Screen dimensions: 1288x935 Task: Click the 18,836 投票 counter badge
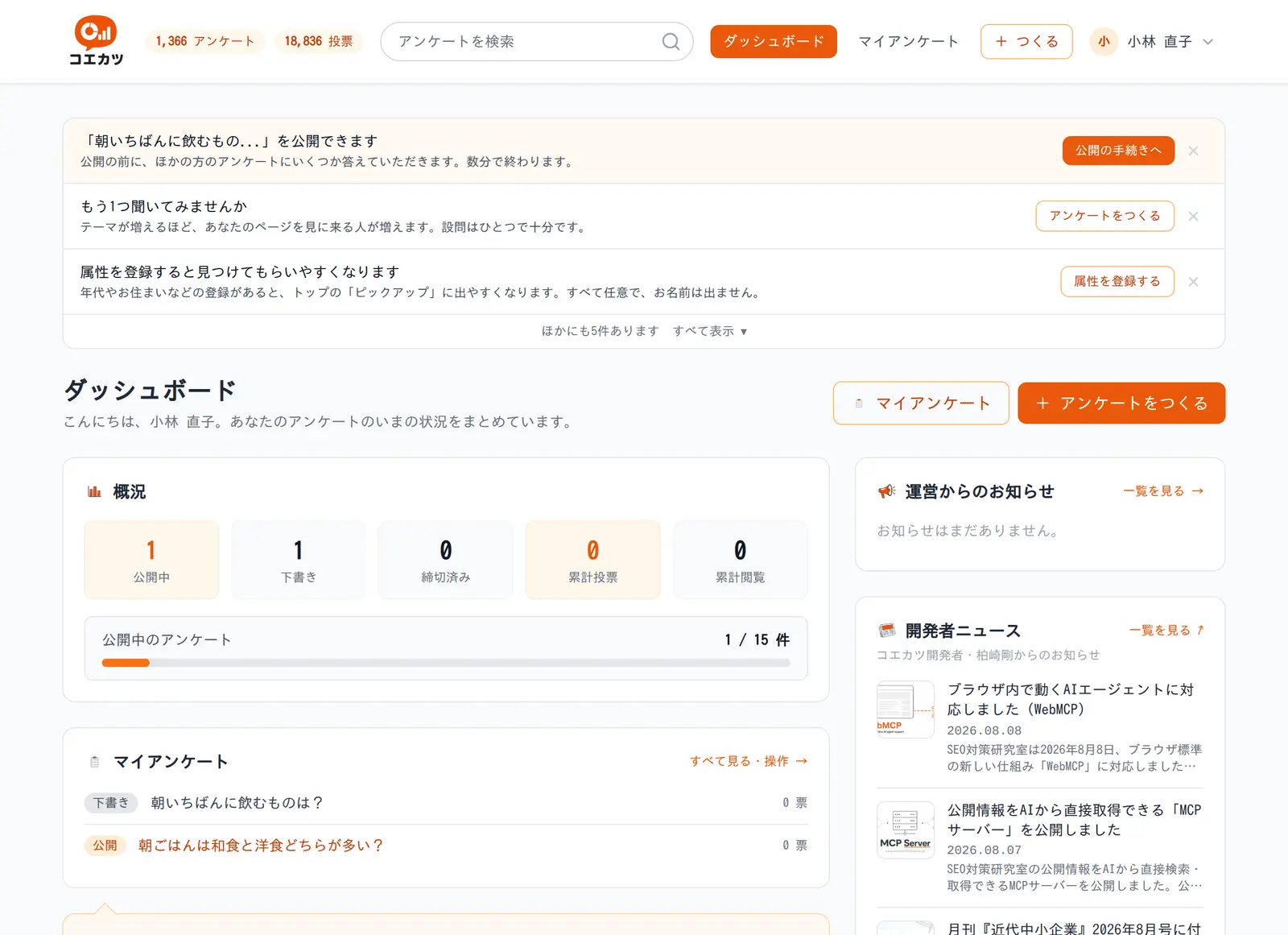point(319,41)
